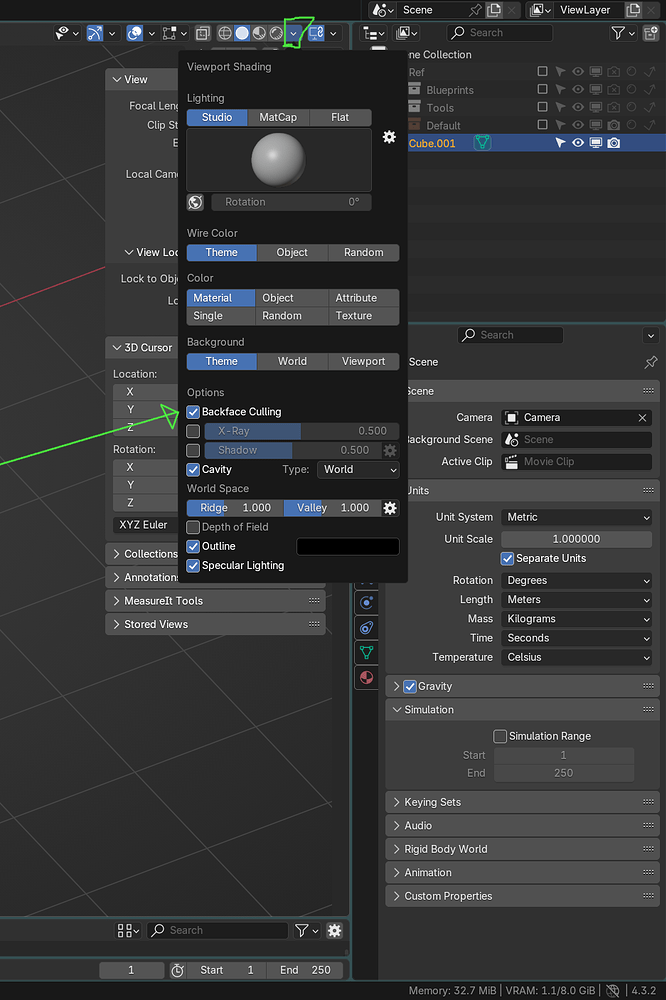The width and height of the screenshot is (666, 1000).
Task: Toggle preview range clock icon in timeline
Action: point(177,970)
